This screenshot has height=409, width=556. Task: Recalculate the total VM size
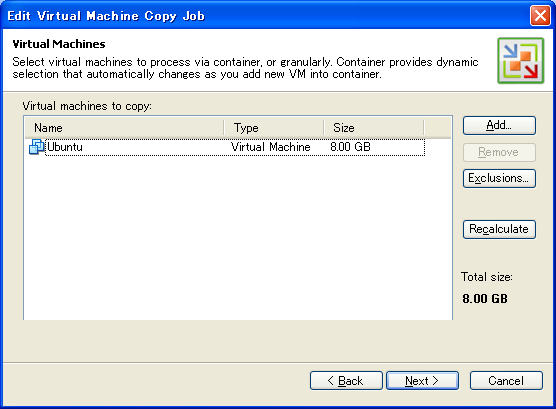(x=499, y=229)
